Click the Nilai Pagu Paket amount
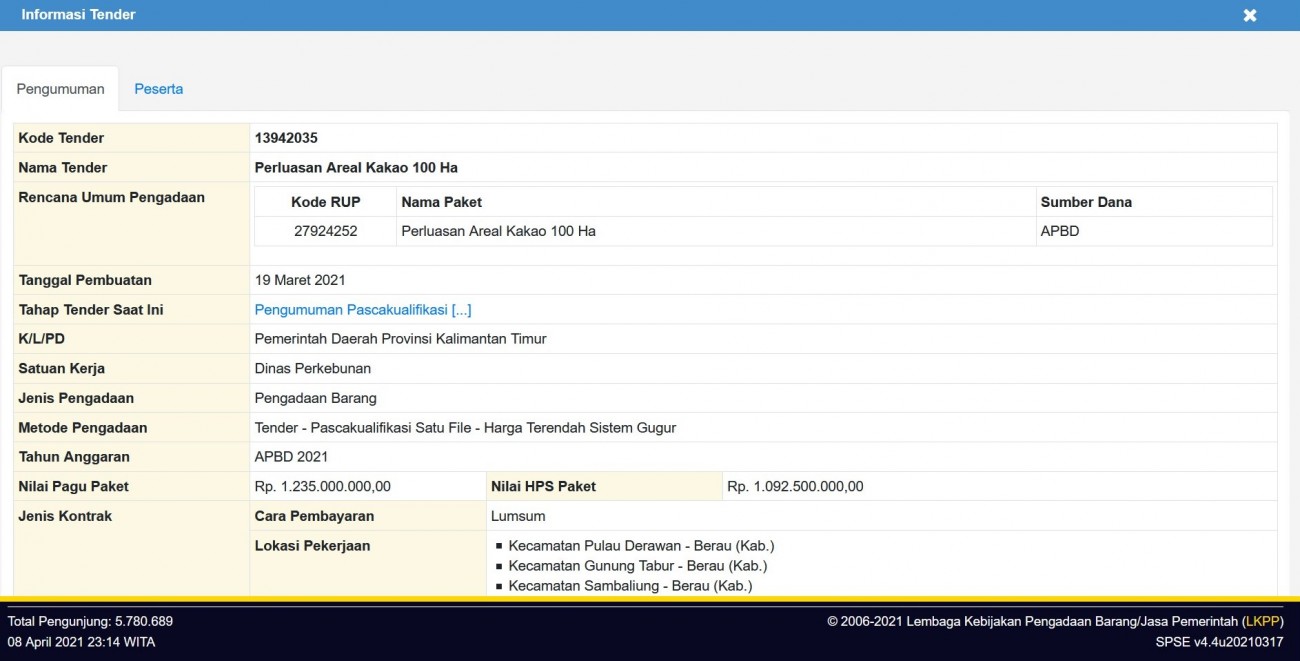1300x661 pixels. click(322, 486)
